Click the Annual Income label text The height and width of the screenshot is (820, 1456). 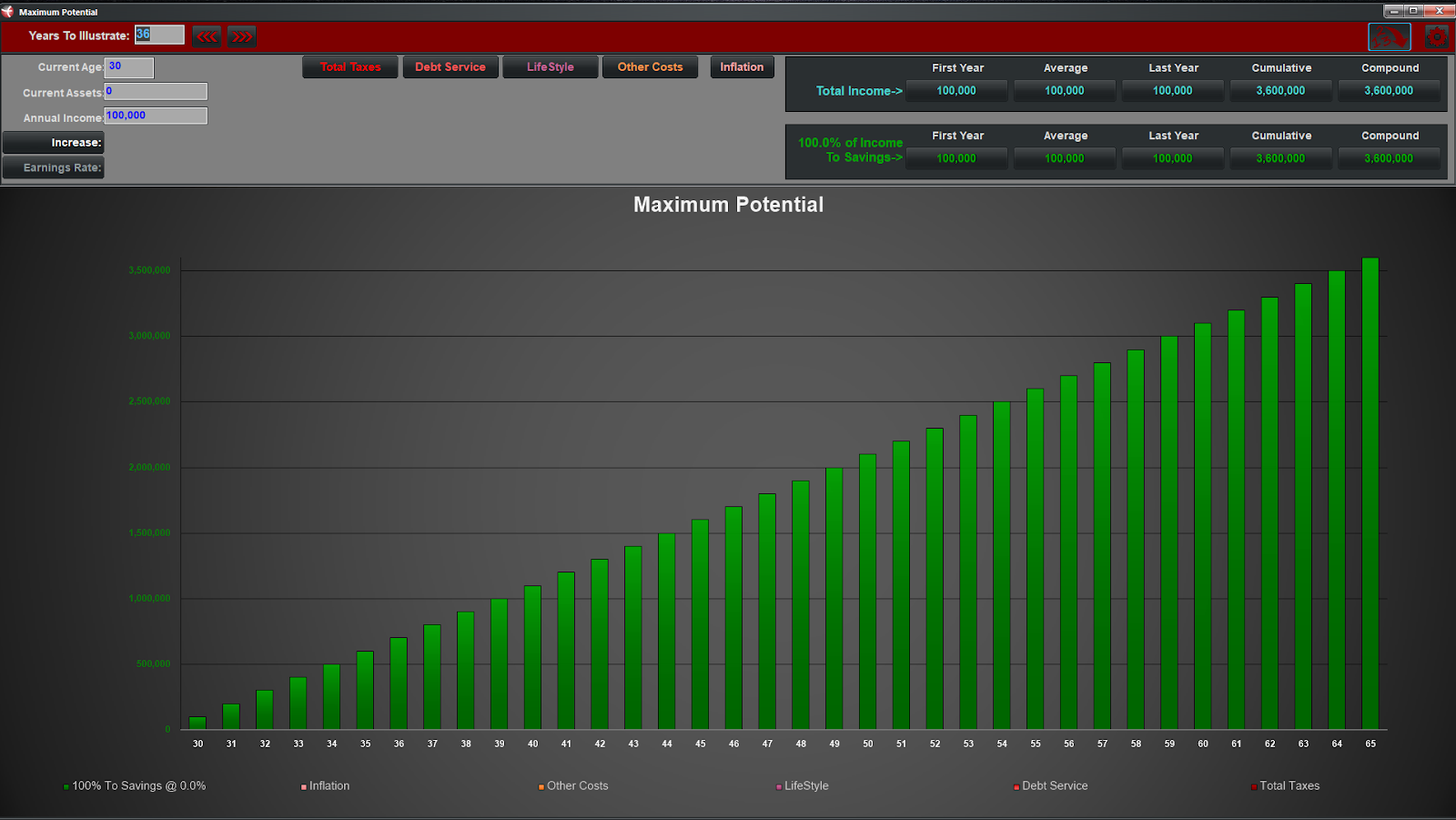[63, 118]
